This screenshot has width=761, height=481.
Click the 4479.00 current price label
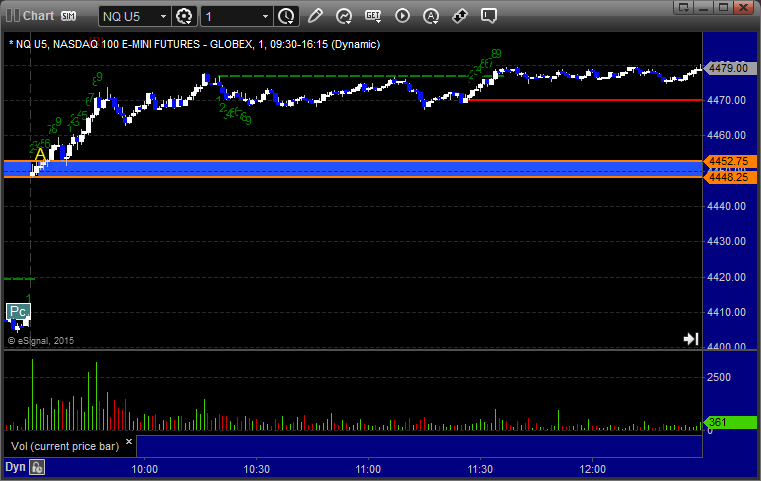[x=729, y=68]
